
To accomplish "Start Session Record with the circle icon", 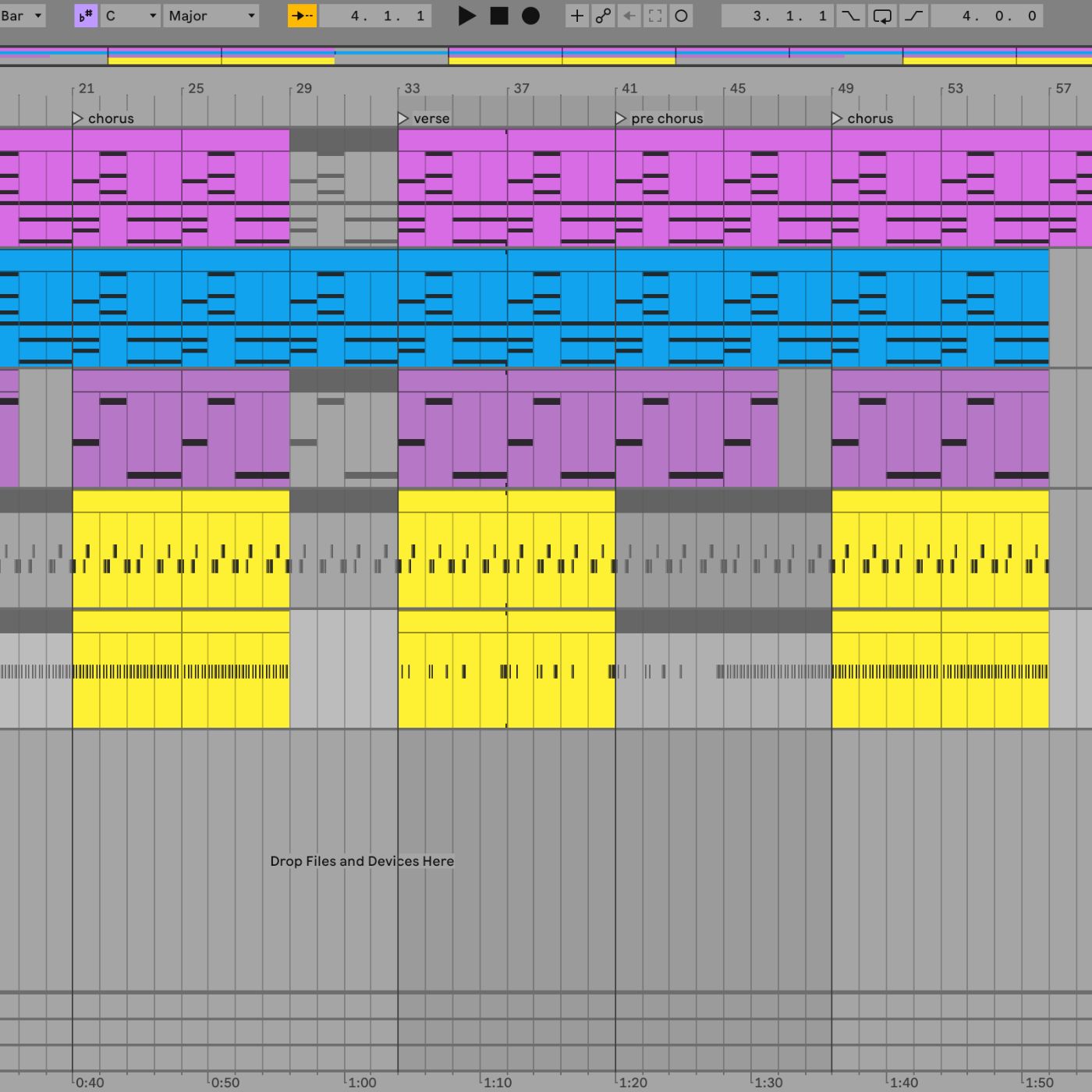I will 680,16.
